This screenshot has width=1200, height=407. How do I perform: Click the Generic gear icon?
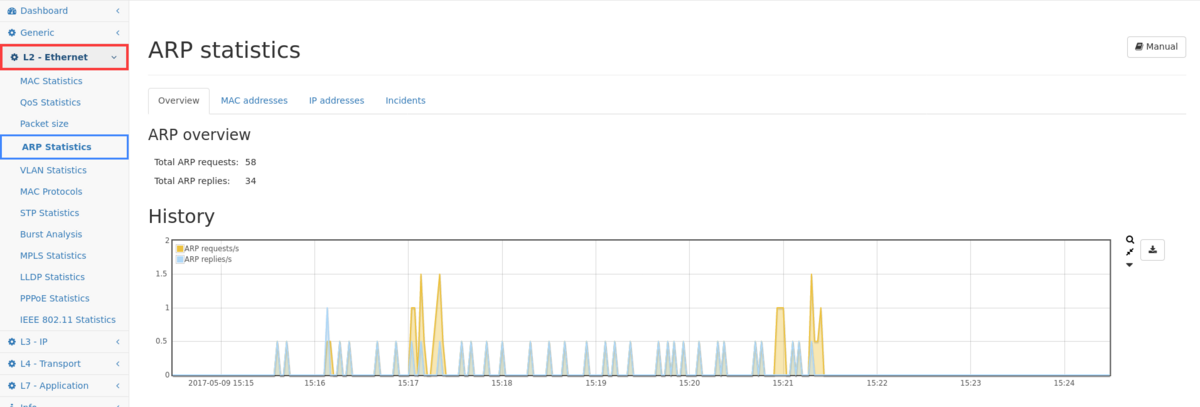point(12,33)
